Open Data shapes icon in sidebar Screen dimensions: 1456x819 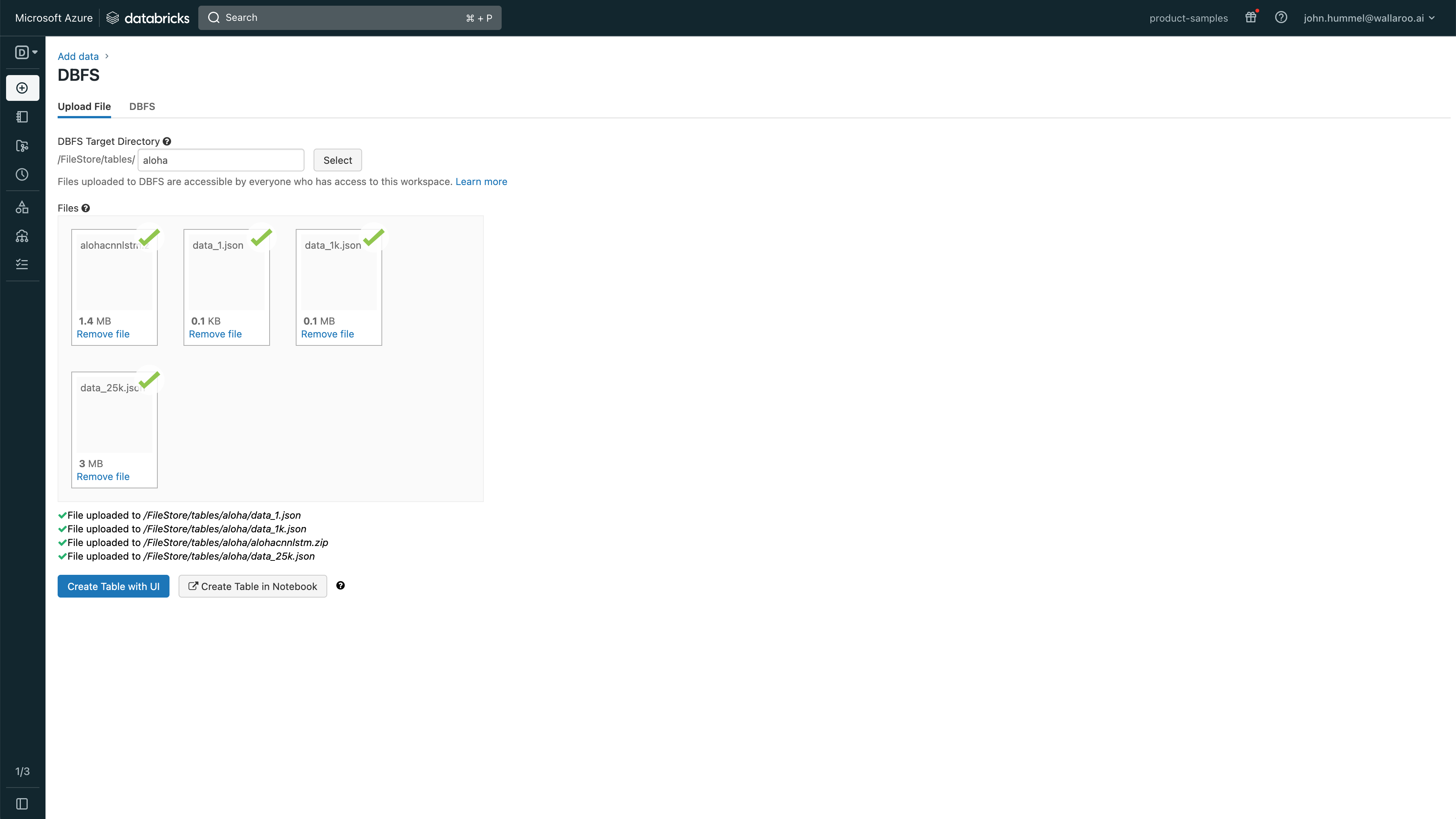(x=22, y=207)
